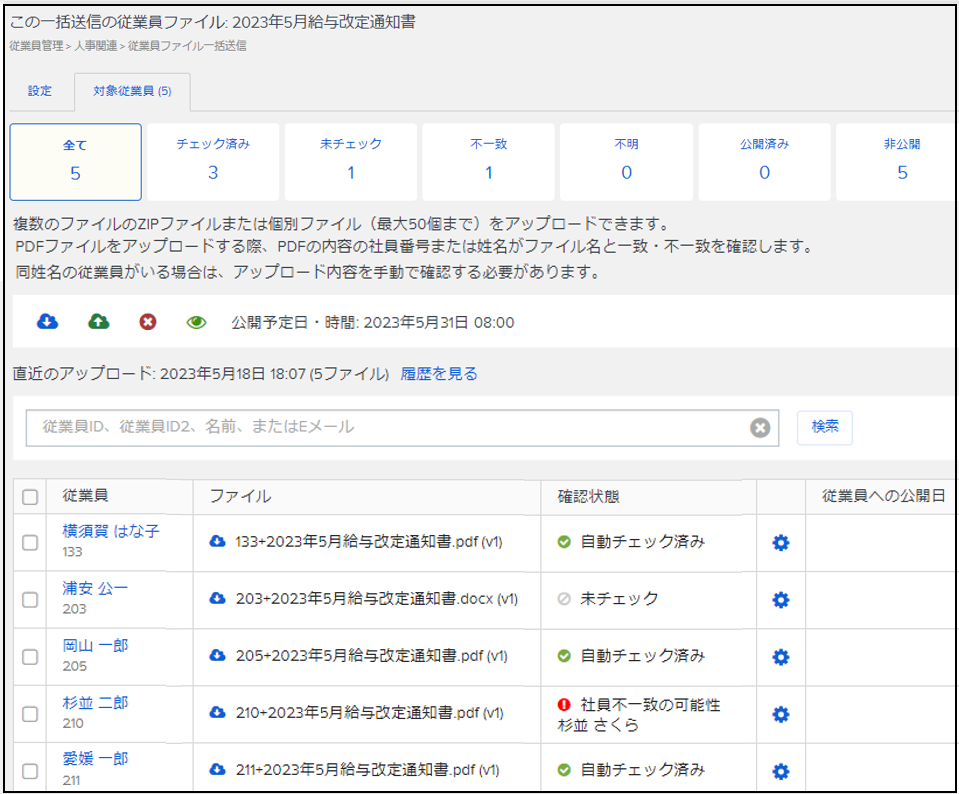This screenshot has width=959, height=794.
Task: Click the green eye publish icon
Action: point(196,322)
